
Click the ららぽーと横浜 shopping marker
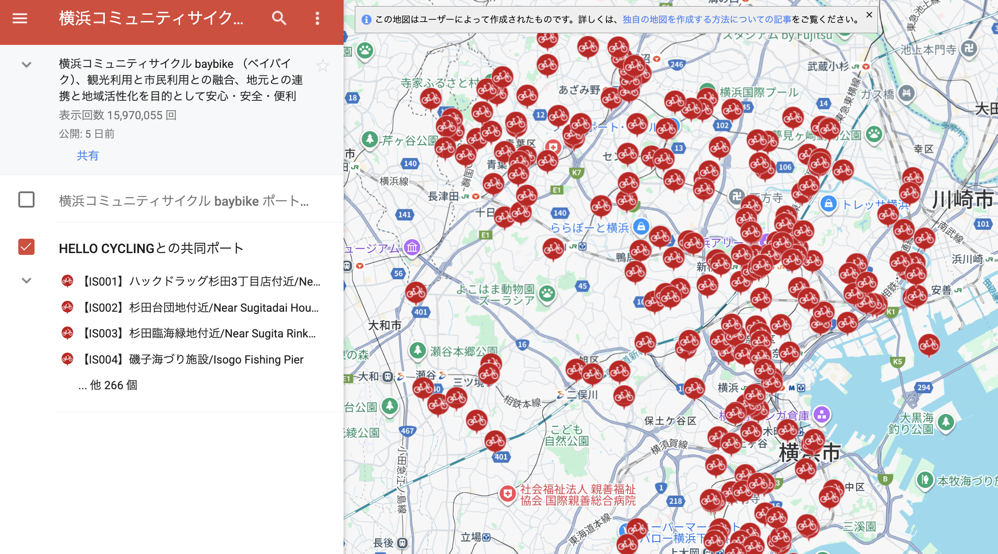tap(642, 227)
